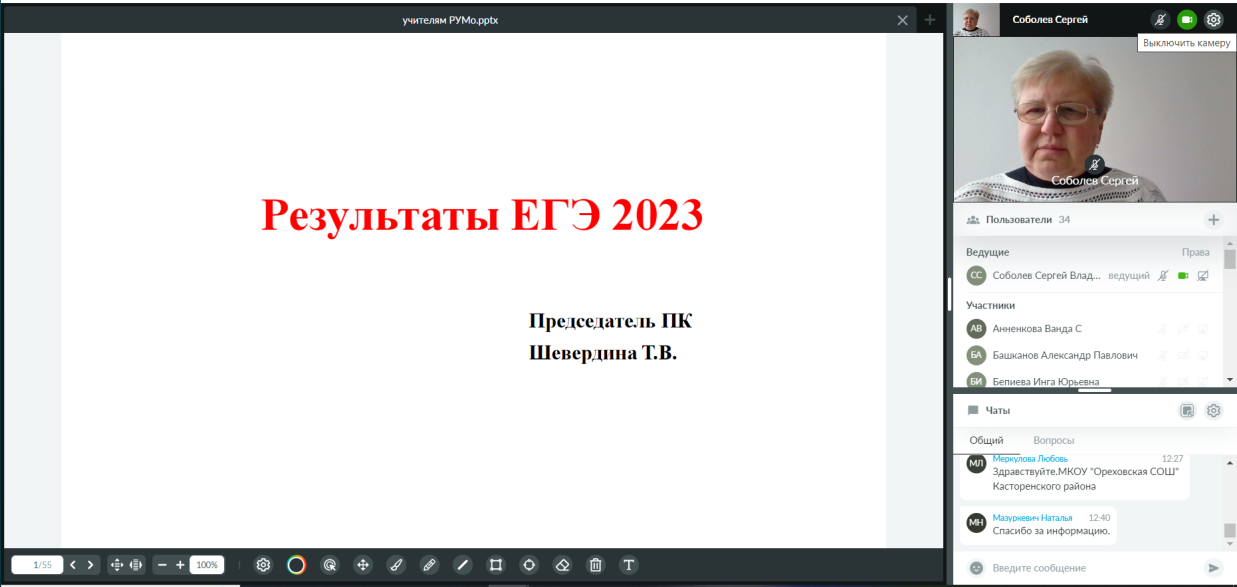Select the brush drawing tool

396,565
